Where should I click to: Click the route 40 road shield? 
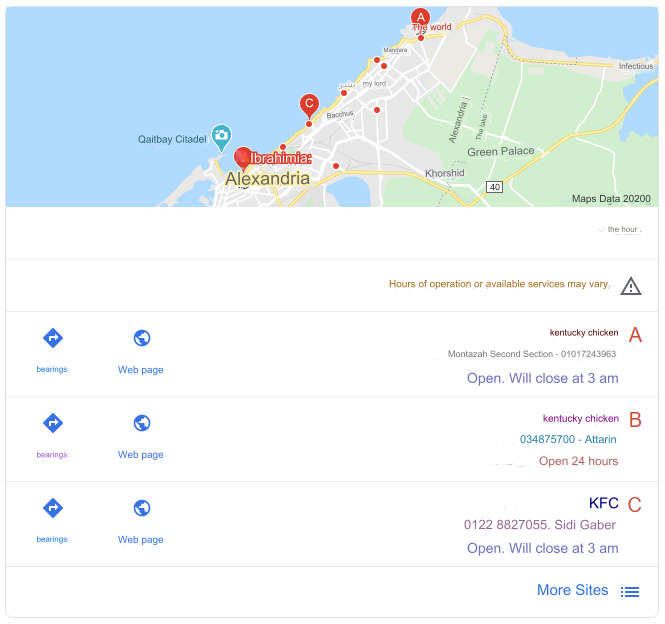pyautogui.click(x=495, y=187)
